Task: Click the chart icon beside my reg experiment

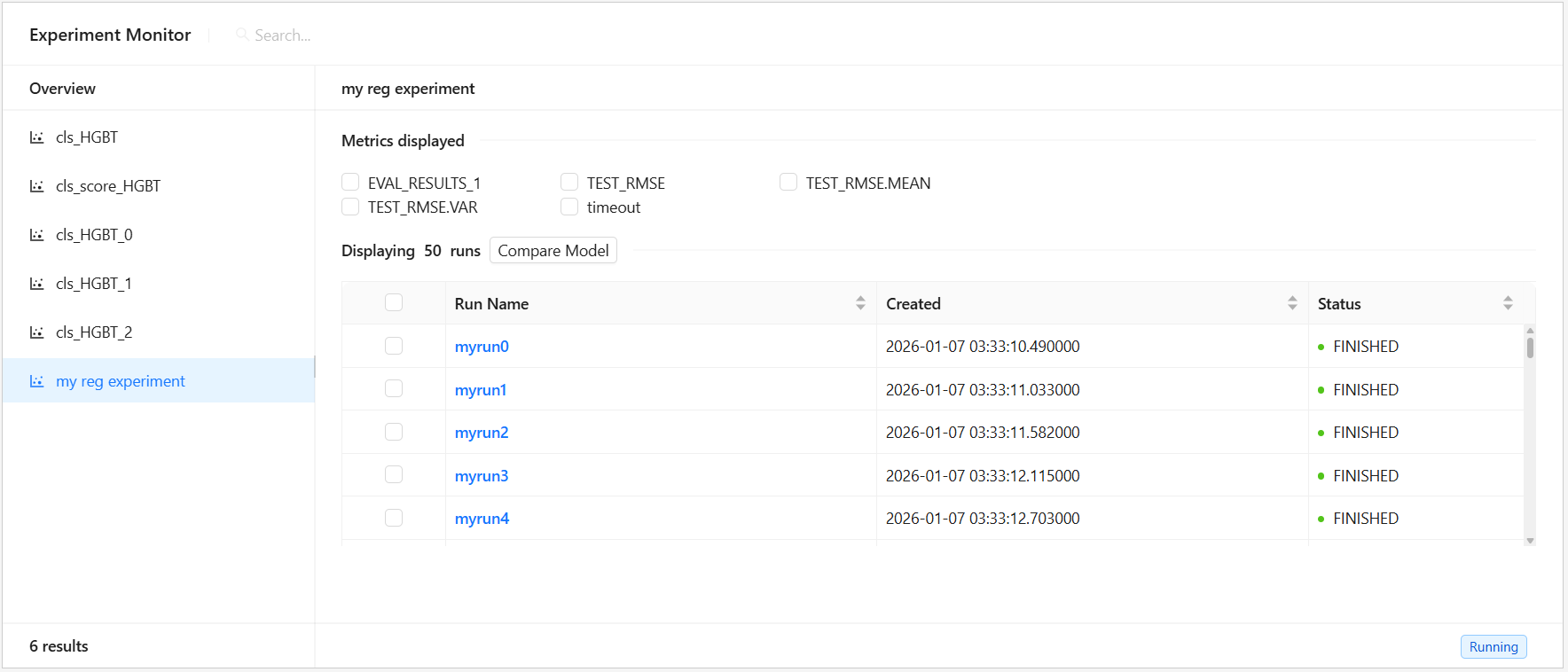Action: point(36,381)
